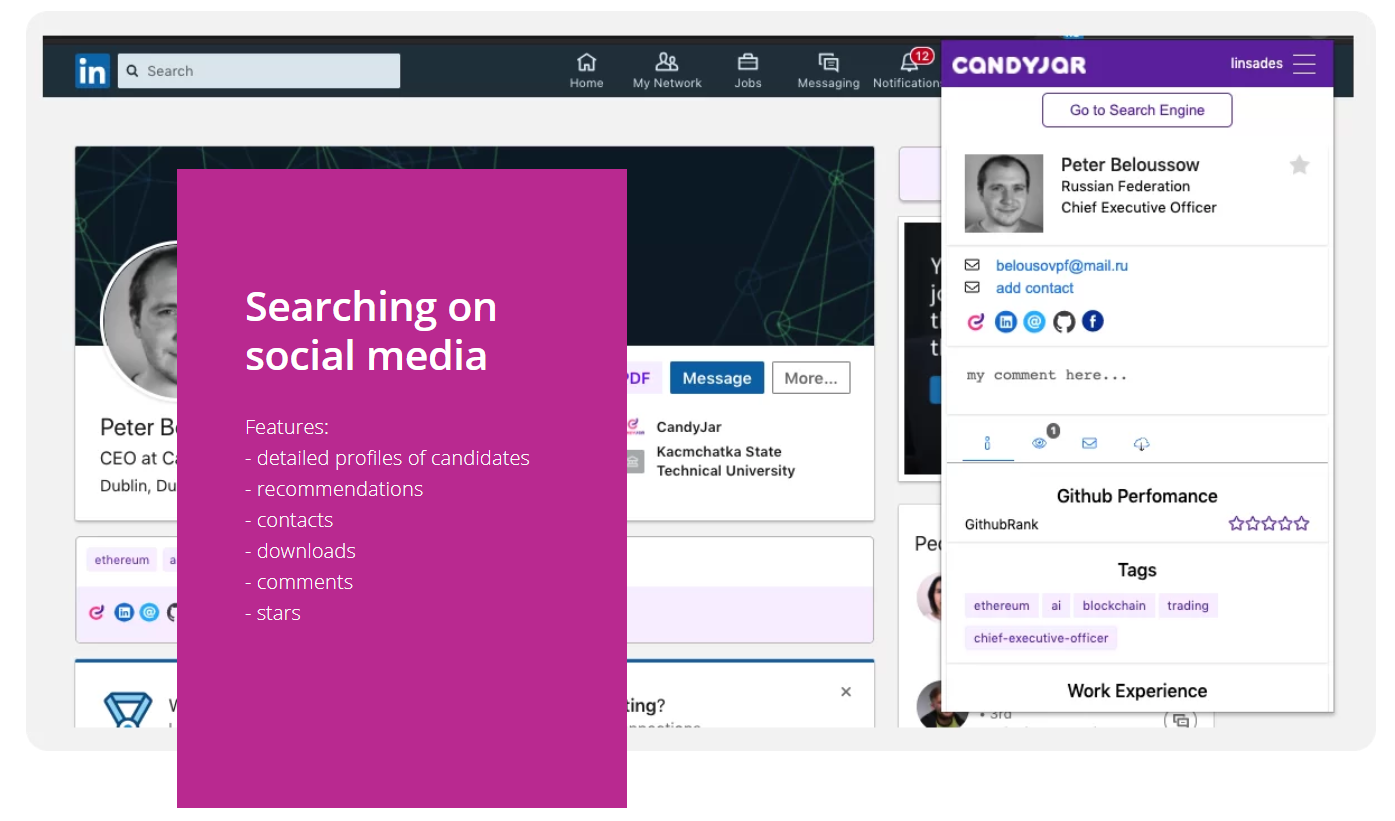
Task: Dismiss the LinkedIn prompt card with X
Action: [846, 692]
